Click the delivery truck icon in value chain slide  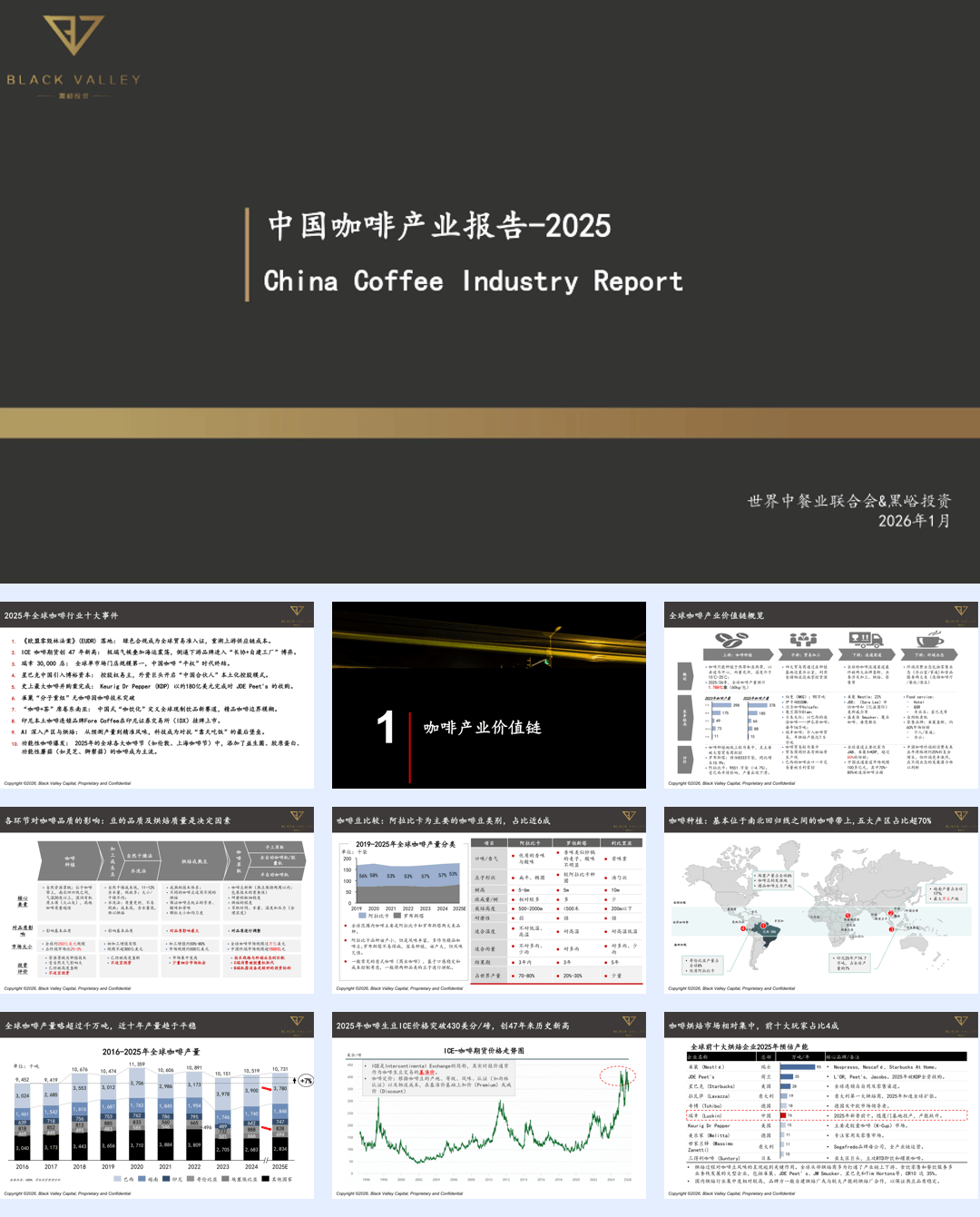(866, 640)
